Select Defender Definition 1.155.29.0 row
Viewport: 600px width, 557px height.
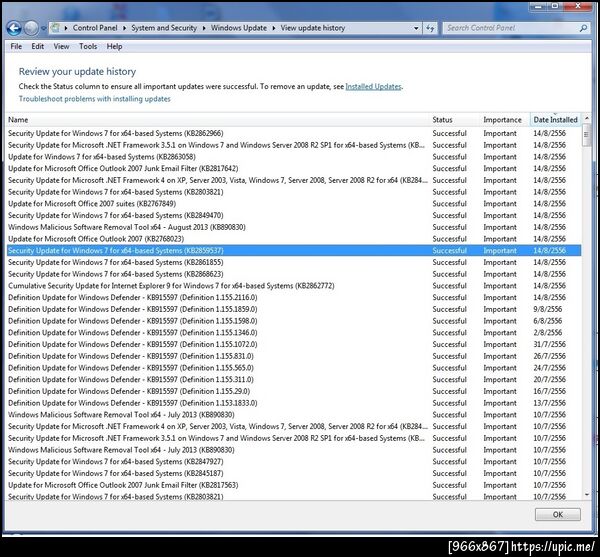[294, 391]
